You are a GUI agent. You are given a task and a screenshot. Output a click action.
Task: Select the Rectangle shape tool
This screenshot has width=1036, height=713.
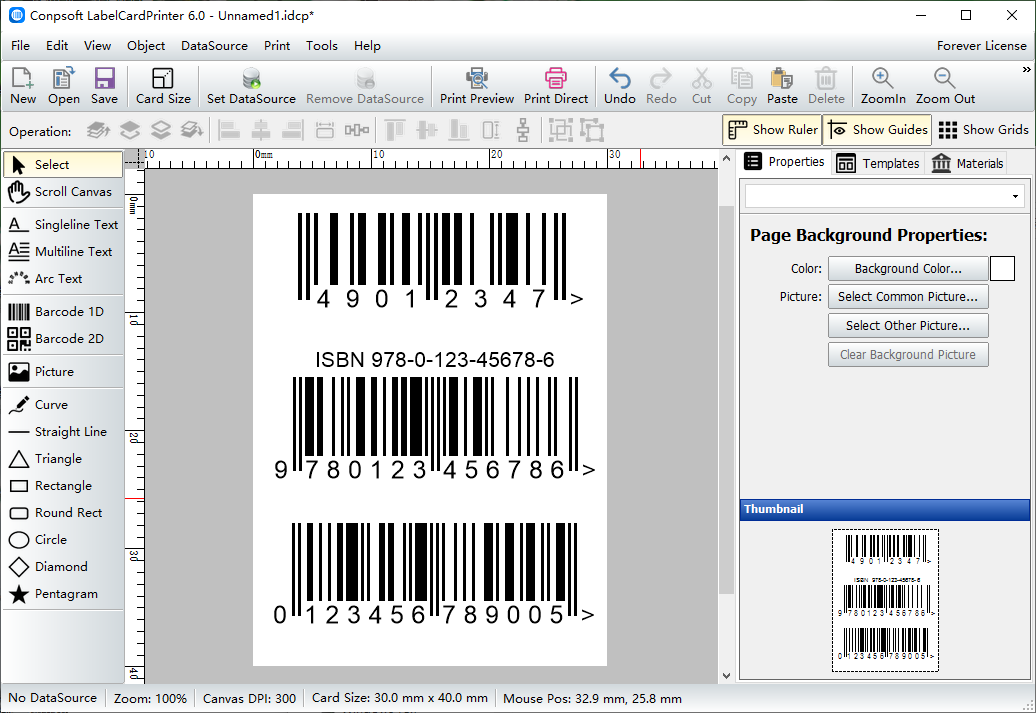63,486
